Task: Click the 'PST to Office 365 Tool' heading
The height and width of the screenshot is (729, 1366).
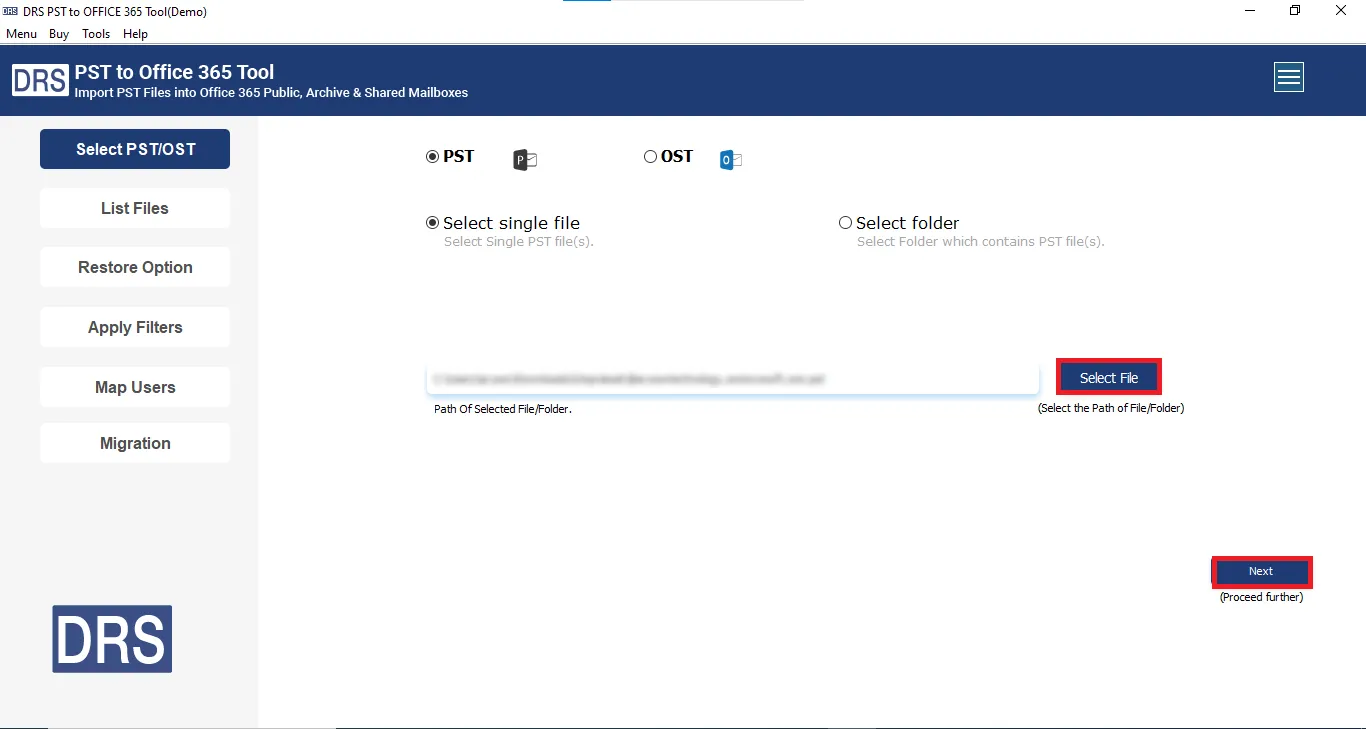Action: 174,72
